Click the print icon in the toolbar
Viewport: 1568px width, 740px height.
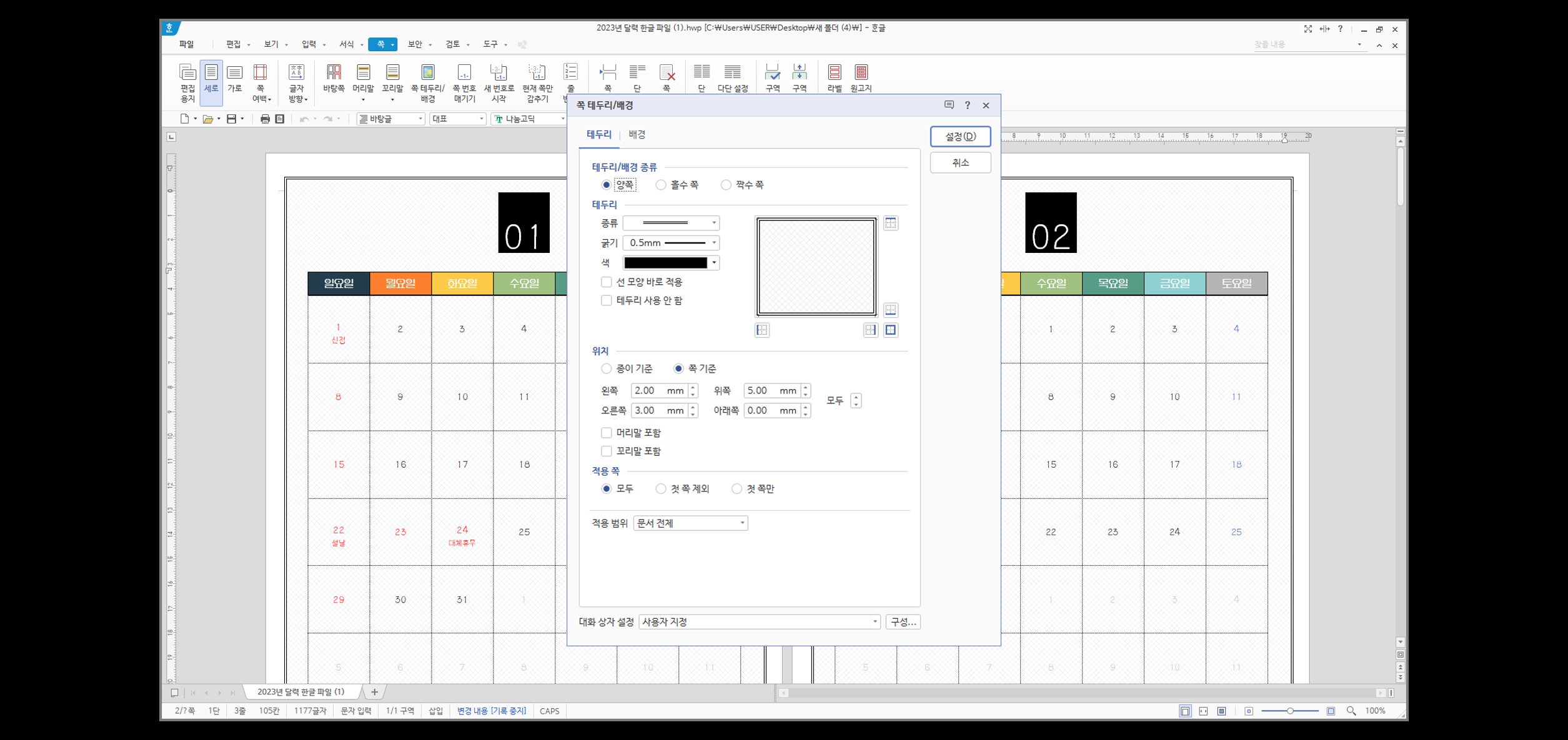265,119
